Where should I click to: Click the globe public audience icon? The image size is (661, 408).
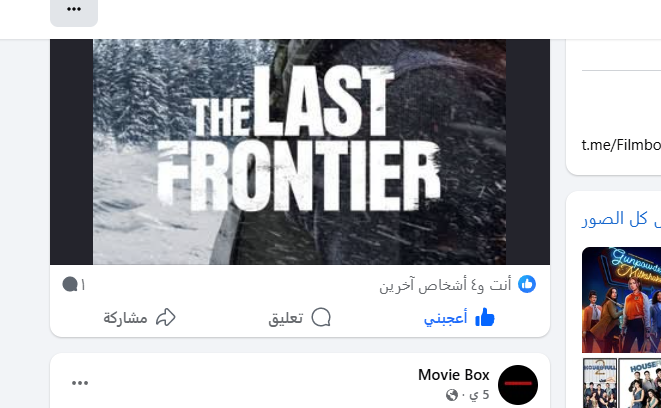tap(451, 395)
